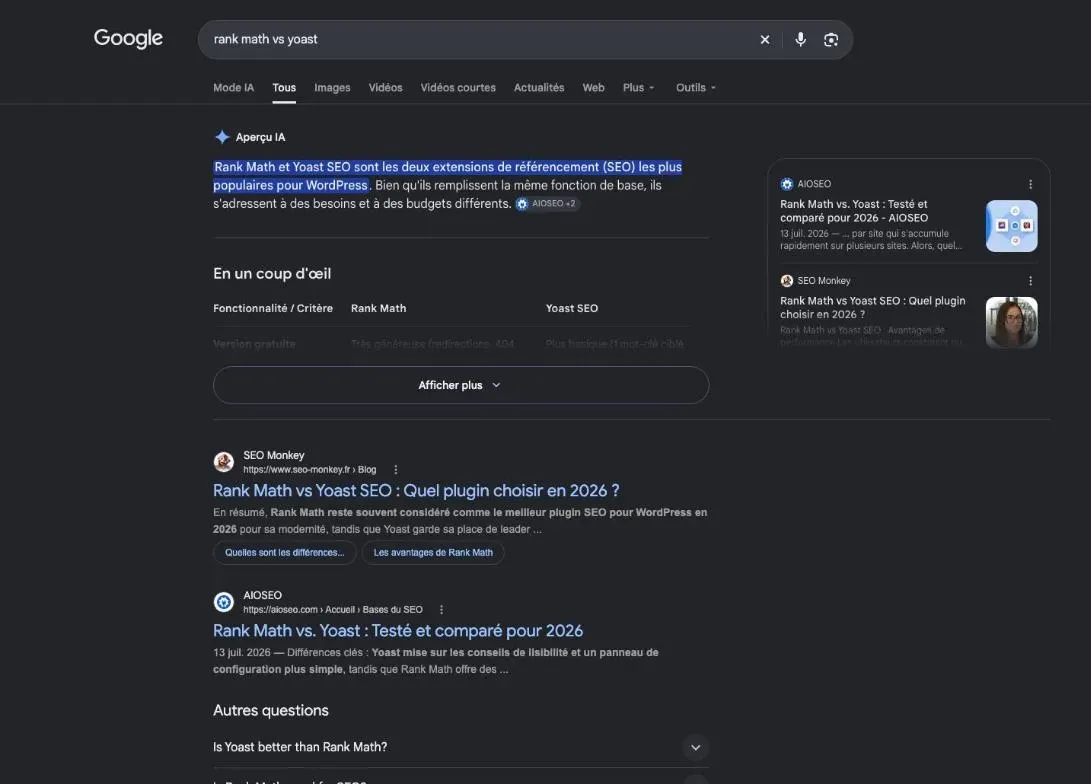Open 'Rank Math vs Yoast SEO : Quel plugin choisir' result
The width and height of the screenshot is (1091, 784).
pos(416,491)
